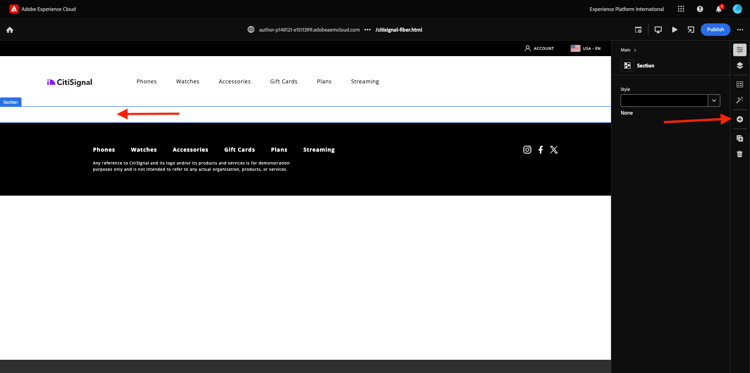Image resolution: width=750 pixels, height=373 pixels.
Task: Select the Streaming item in the top navigation
Action: pos(364,81)
